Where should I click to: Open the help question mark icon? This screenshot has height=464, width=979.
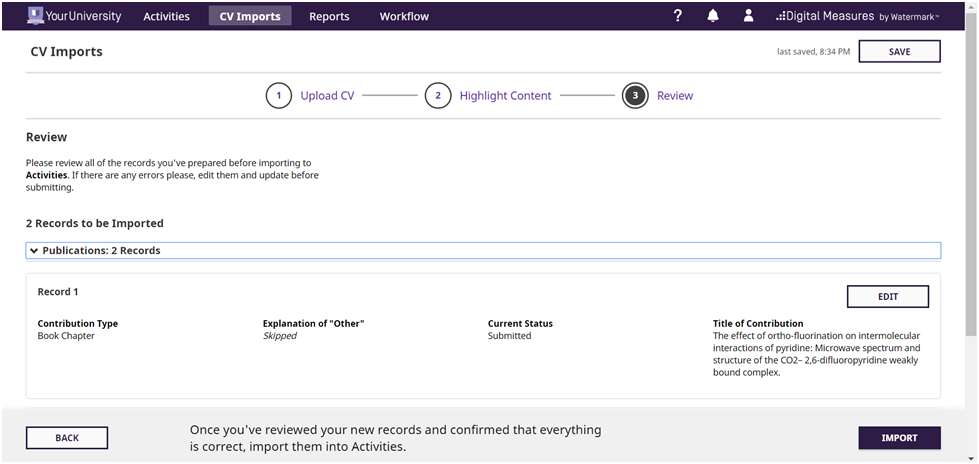click(677, 16)
